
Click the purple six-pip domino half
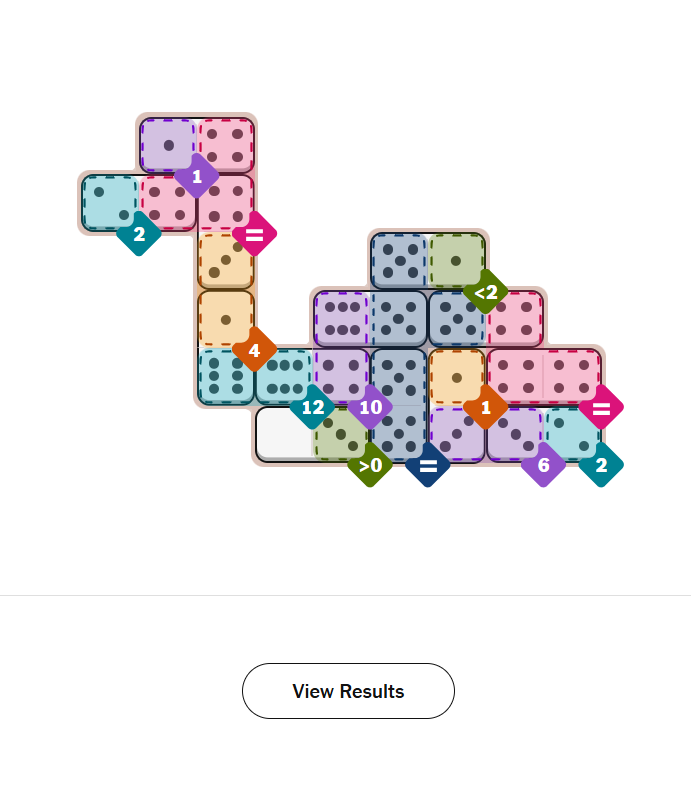point(341,318)
